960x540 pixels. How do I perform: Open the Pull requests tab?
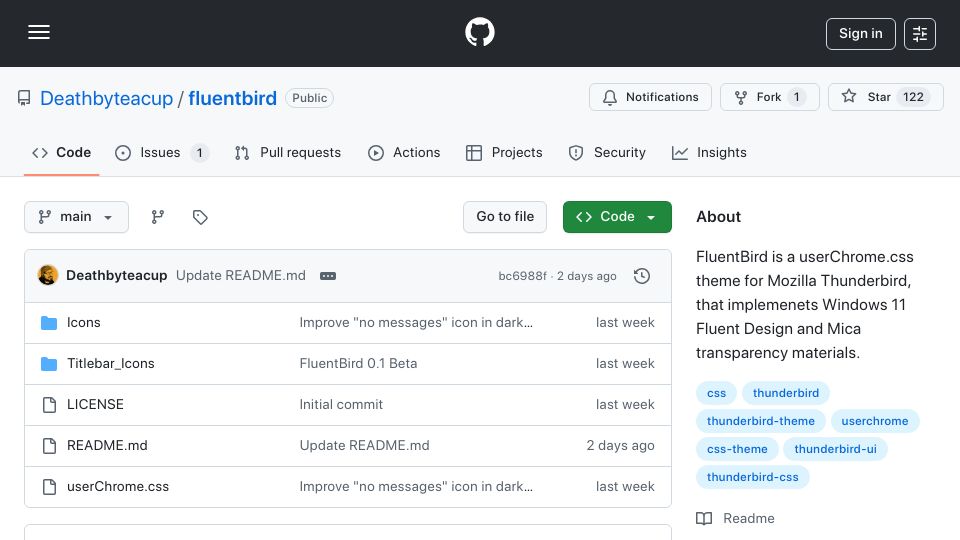click(288, 152)
